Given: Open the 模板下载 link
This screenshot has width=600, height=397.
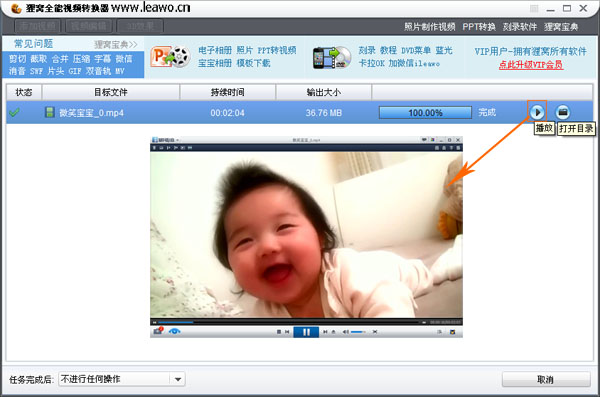Looking at the screenshot, I should click(x=253, y=63).
